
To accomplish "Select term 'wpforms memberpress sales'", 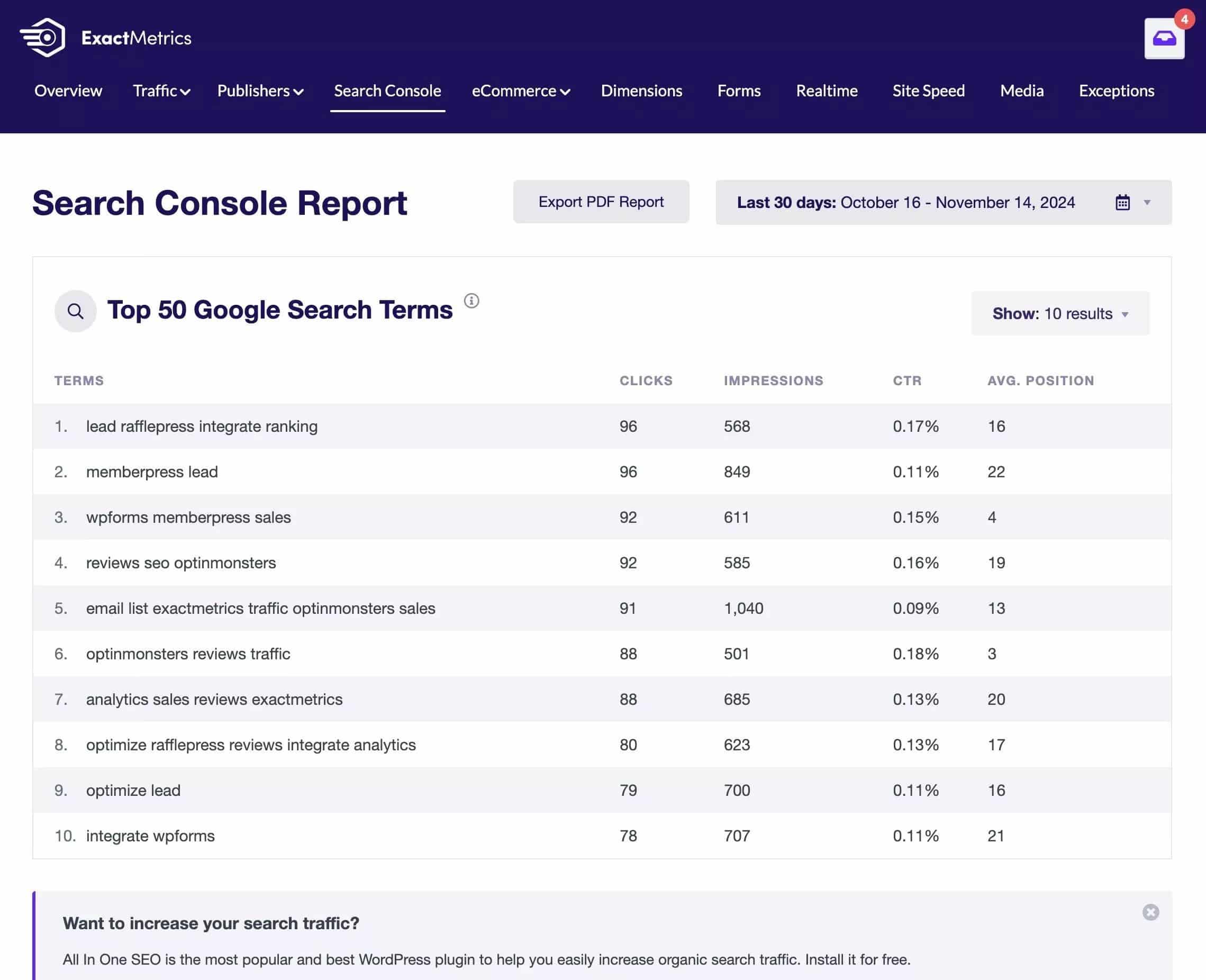I will click(188, 517).
